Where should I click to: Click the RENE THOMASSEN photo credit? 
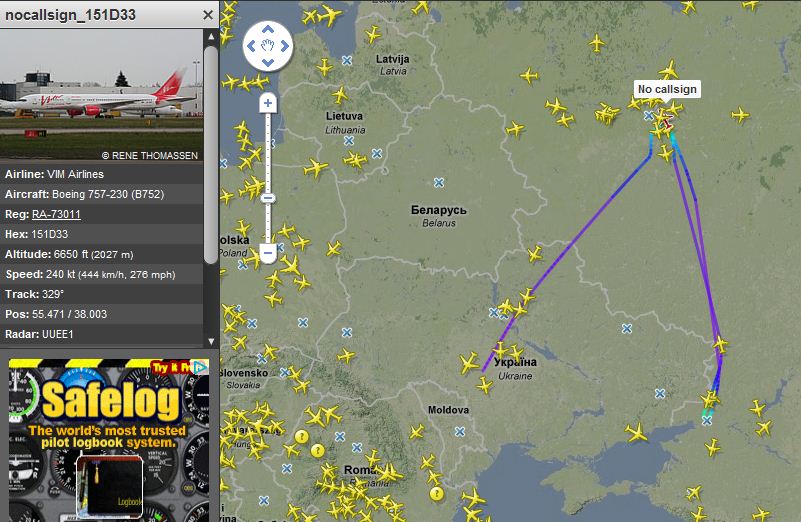click(x=149, y=155)
